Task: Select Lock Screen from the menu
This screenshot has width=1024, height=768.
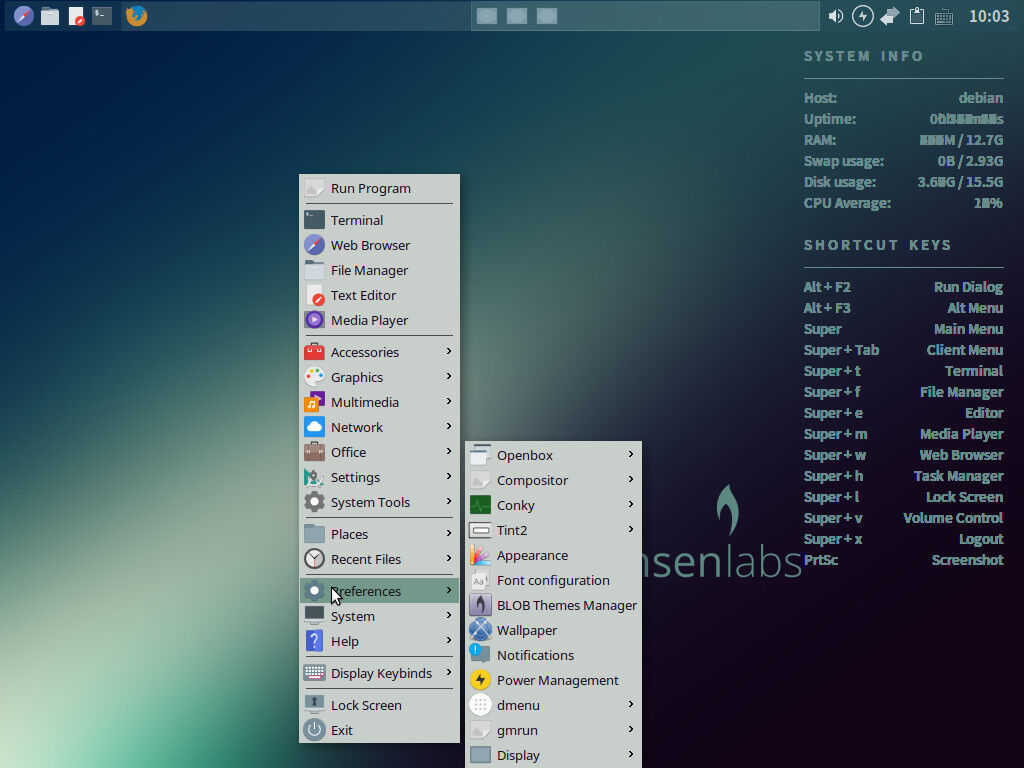Action: click(379, 705)
